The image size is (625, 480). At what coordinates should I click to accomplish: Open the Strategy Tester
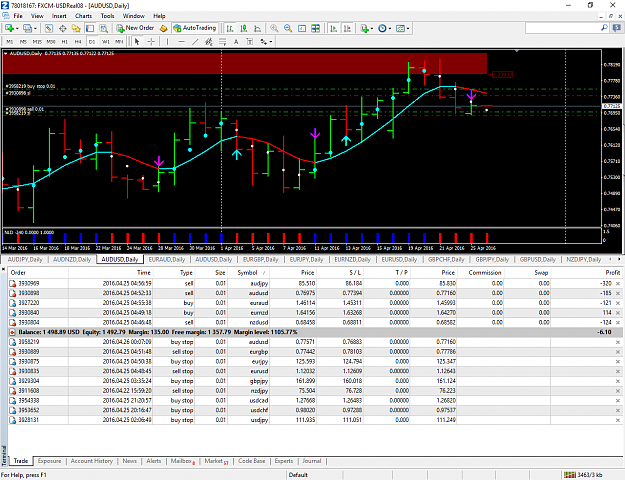[104, 28]
